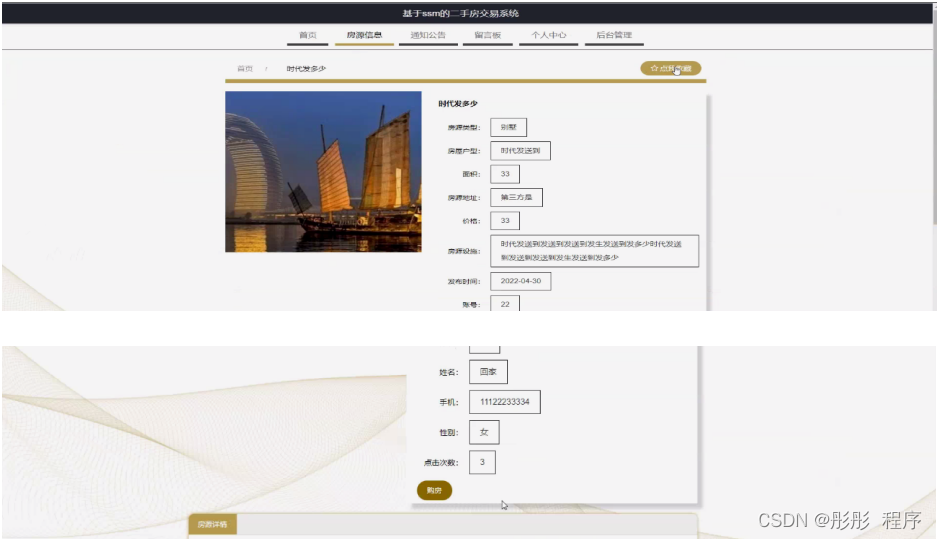Click the site title 基于ssm的二手房交易系统

point(460,13)
